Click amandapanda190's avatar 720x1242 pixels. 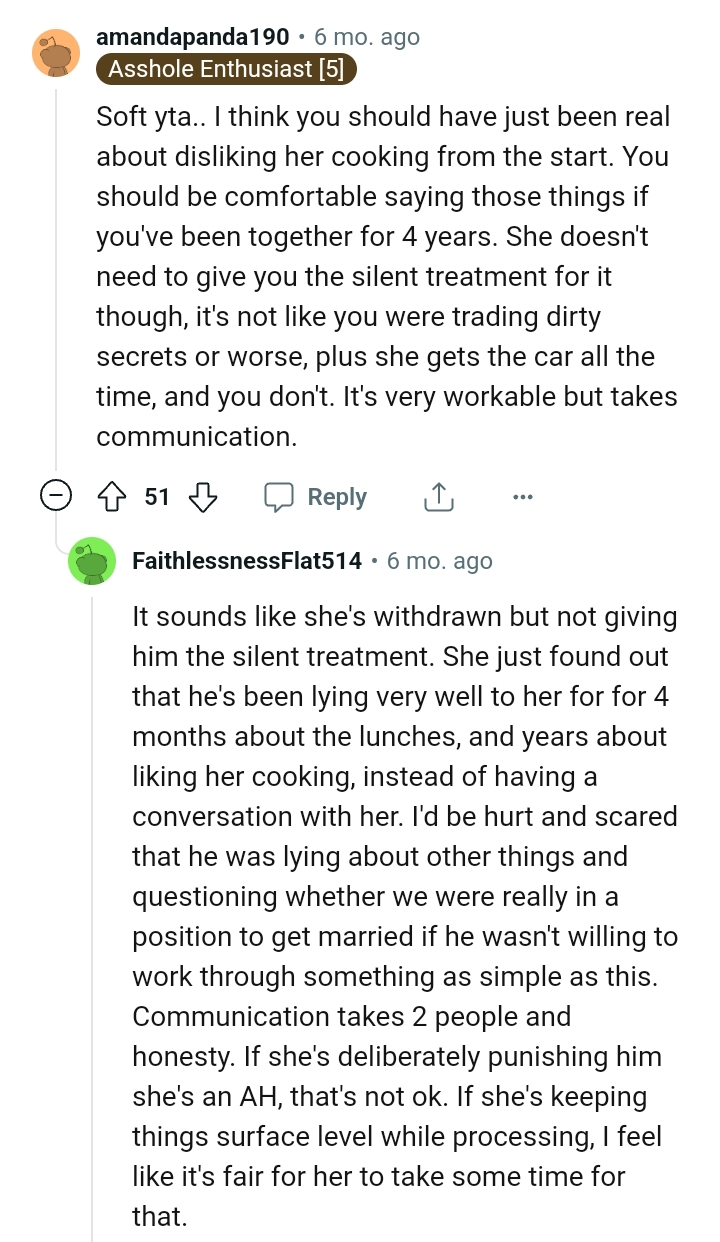[57, 54]
